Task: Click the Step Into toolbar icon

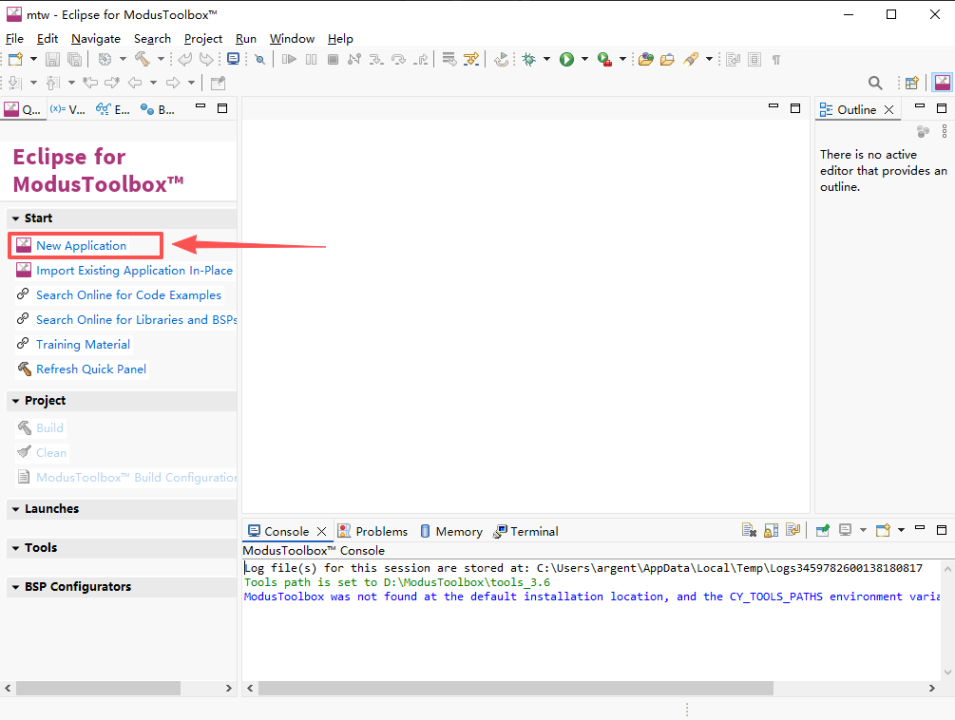Action: 376,59
